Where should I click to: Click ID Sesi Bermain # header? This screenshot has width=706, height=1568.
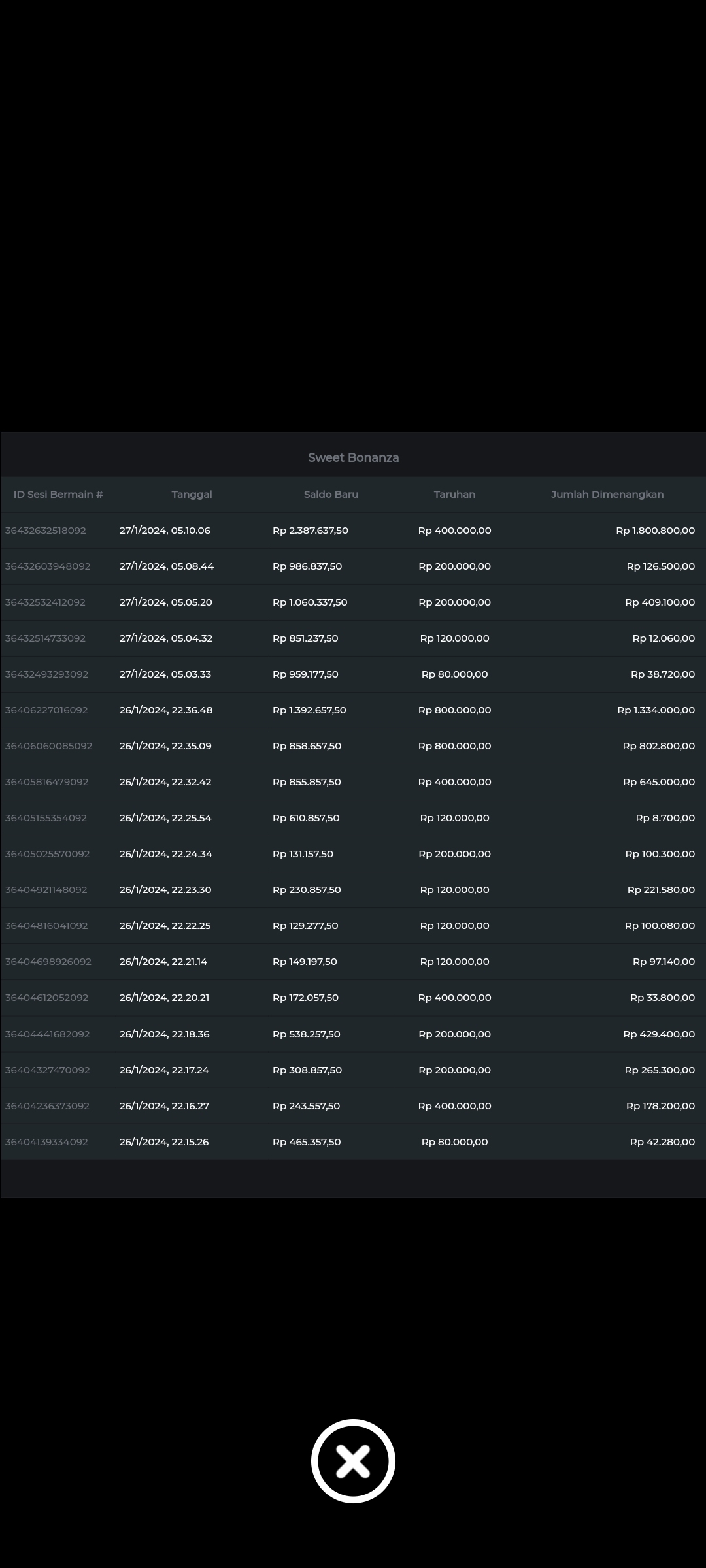coord(58,495)
